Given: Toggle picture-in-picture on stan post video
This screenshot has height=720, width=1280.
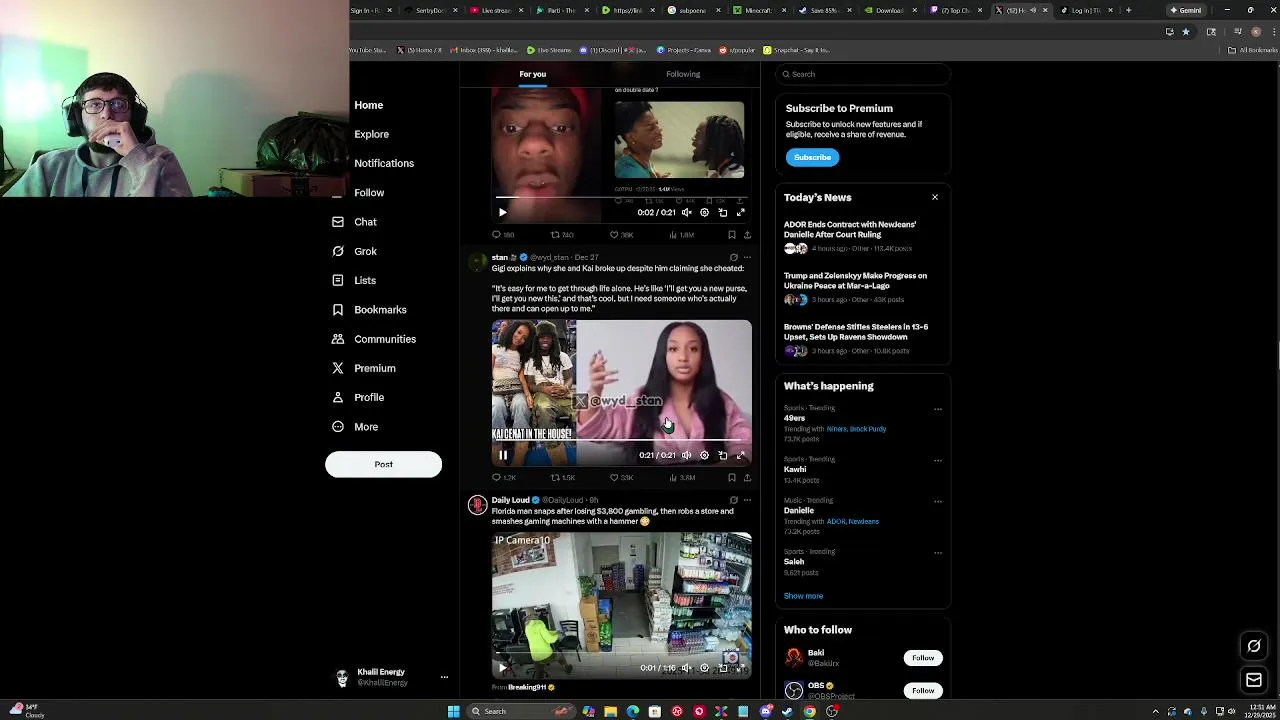Looking at the screenshot, I should click(x=723, y=455).
